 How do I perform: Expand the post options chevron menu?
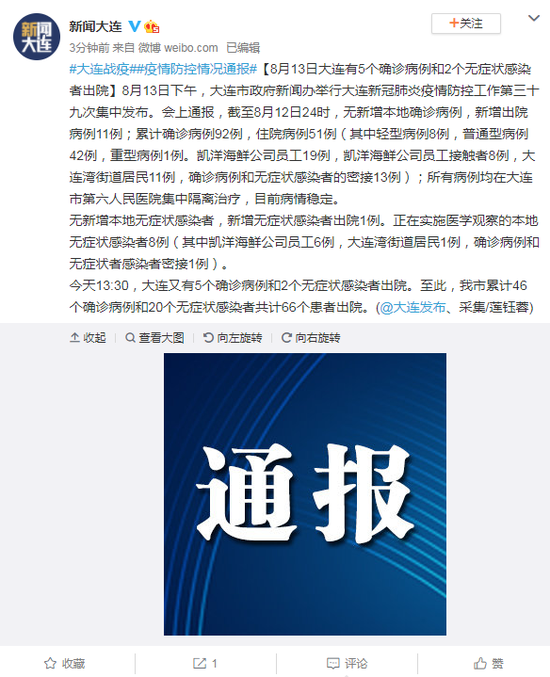(534, 18)
